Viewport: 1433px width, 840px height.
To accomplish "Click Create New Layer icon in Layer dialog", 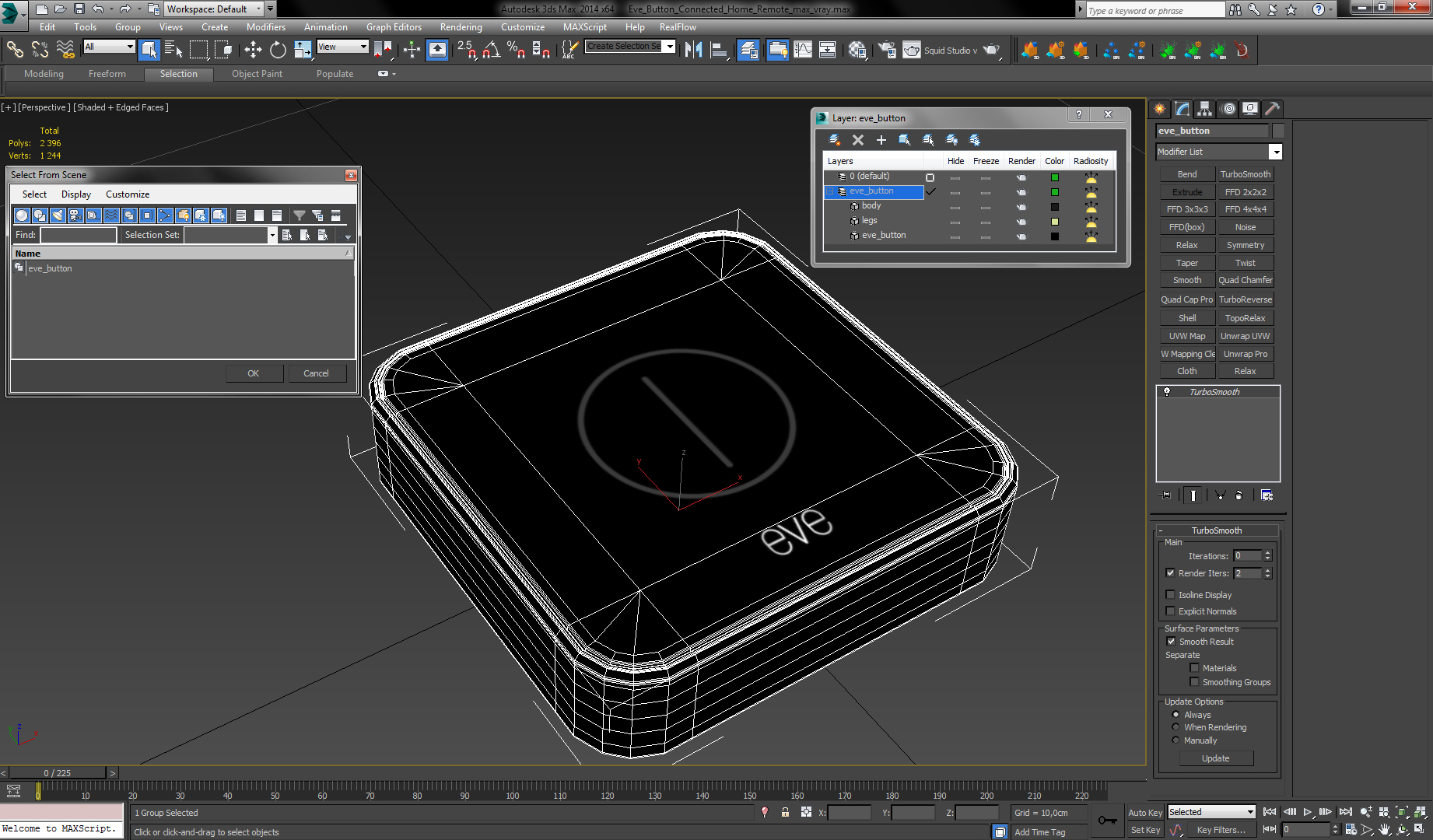I will (x=834, y=140).
